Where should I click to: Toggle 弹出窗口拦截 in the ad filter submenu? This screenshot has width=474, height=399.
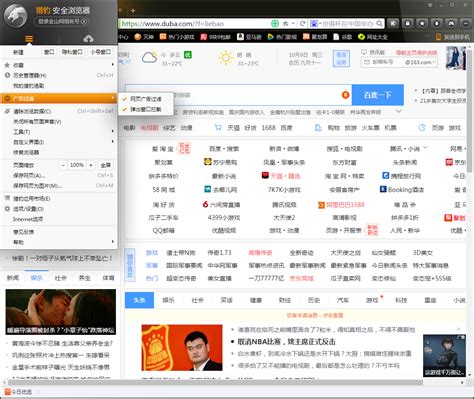(146, 109)
